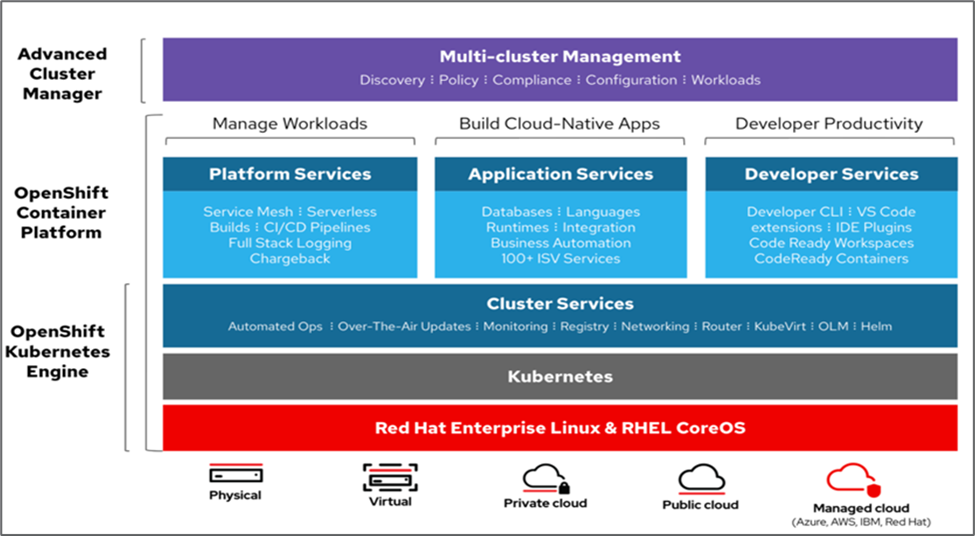The height and width of the screenshot is (536, 975).
Task: Click the word Policy
Action: pos(459,80)
